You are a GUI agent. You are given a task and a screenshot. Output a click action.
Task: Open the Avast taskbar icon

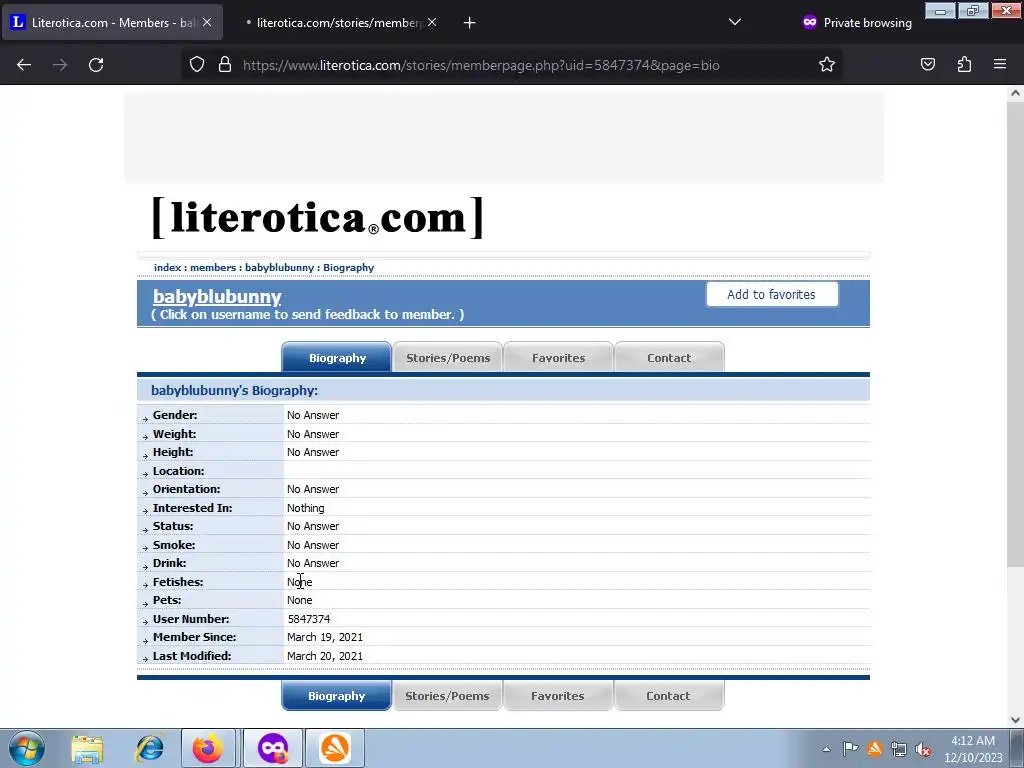pos(335,748)
